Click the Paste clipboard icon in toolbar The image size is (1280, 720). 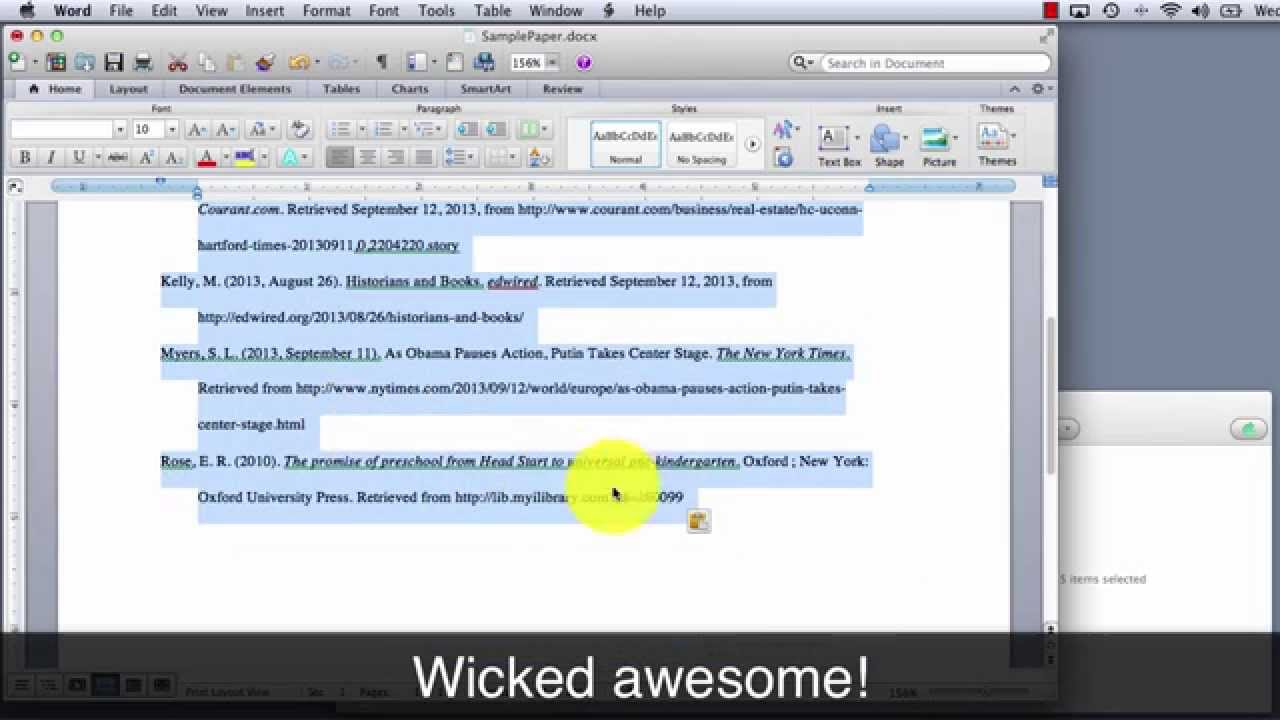pyautogui.click(x=236, y=63)
